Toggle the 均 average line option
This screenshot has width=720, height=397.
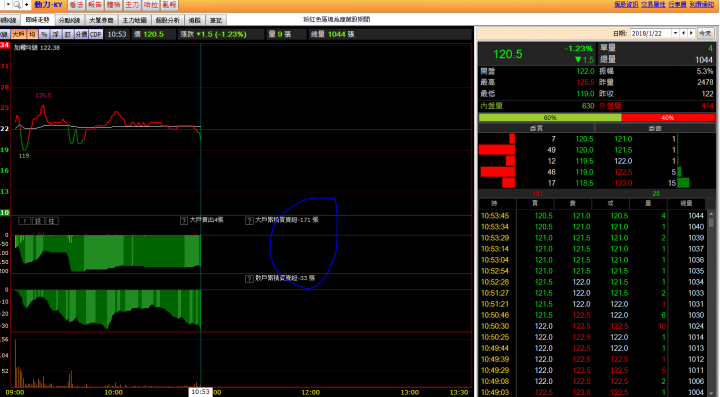coord(32,34)
